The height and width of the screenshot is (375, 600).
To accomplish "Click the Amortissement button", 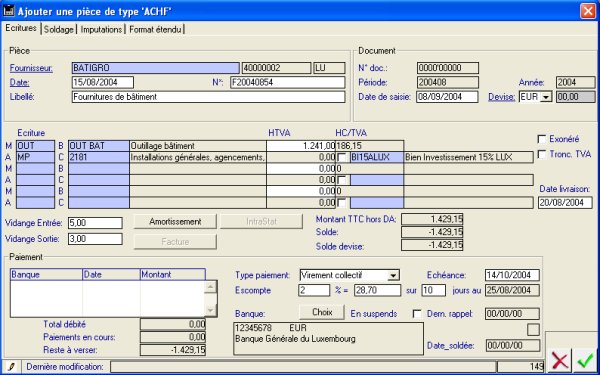I will [x=175, y=222].
